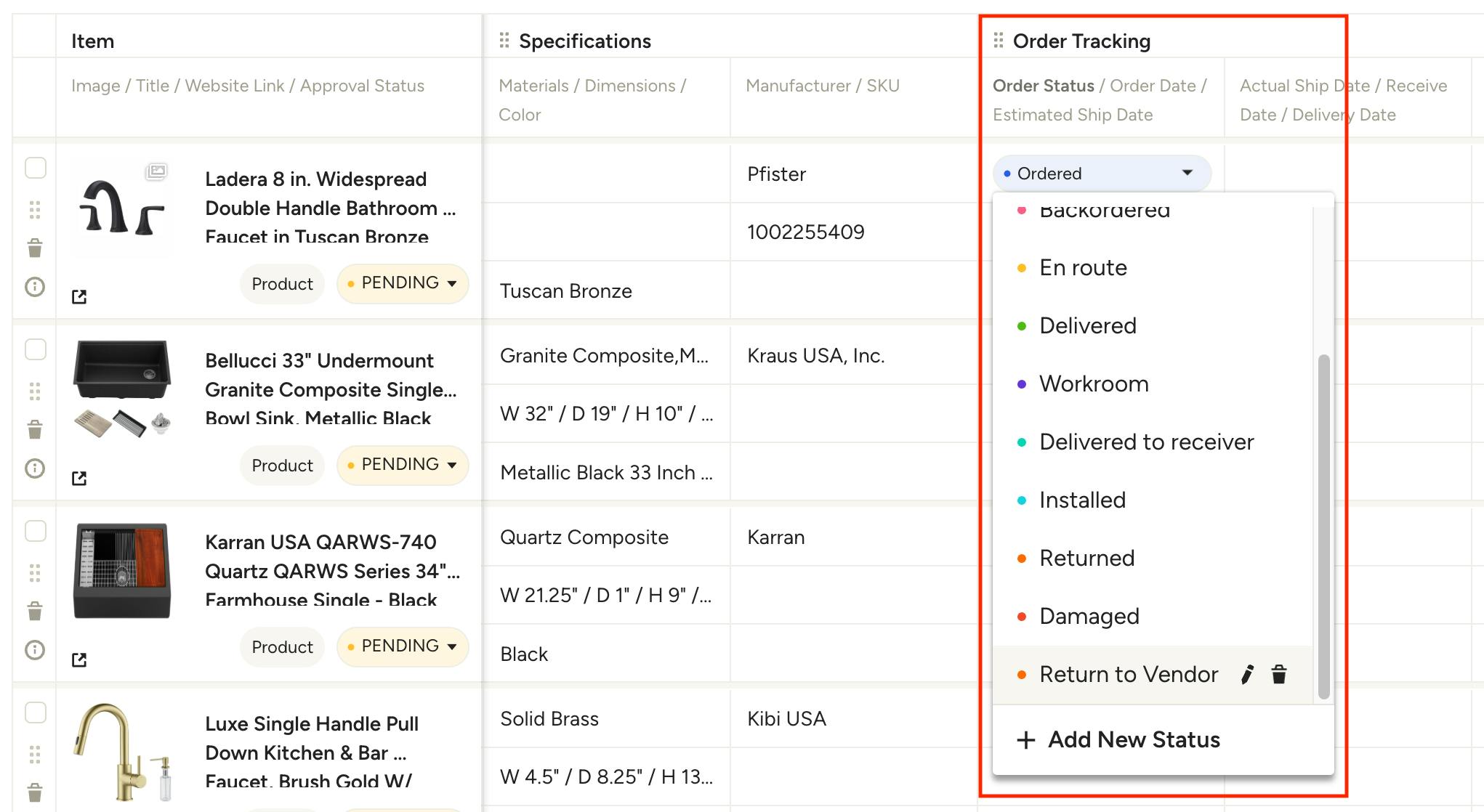Select Delivered to receiver status
The image size is (1484, 812).
click(x=1146, y=442)
